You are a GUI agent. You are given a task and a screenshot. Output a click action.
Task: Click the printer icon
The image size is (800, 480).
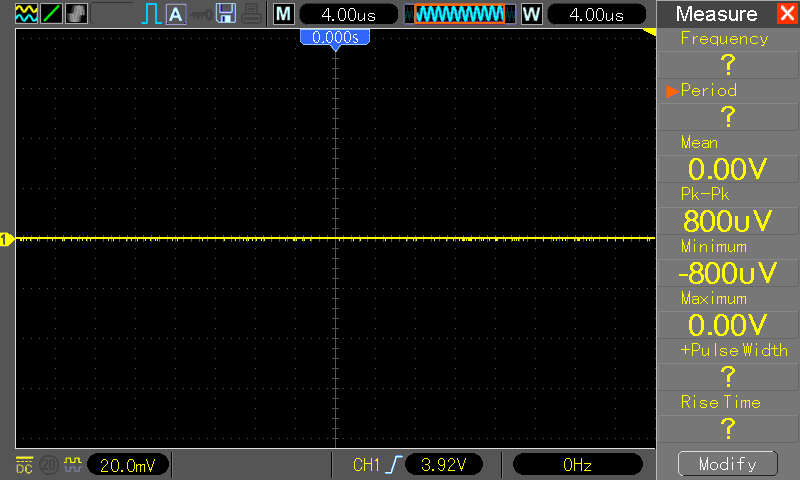(x=252, y=14)
